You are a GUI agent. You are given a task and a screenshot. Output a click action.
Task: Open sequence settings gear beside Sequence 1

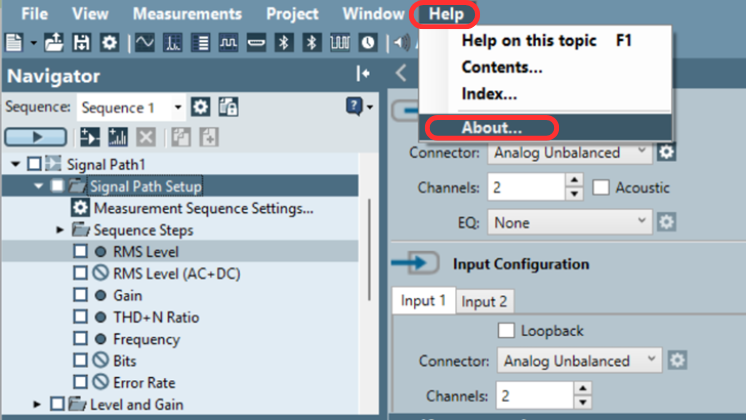pyautogui.click(x=200, y=107)
